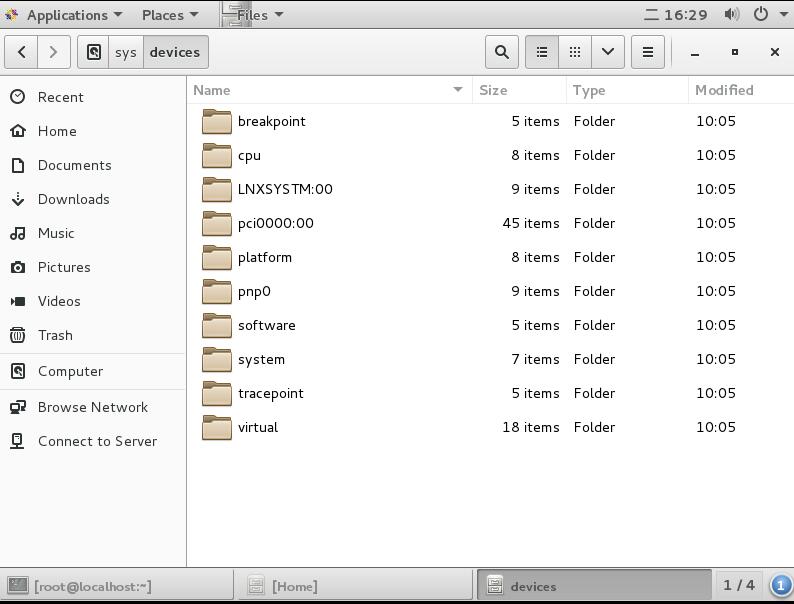Go back with the left arrow button
The height and width of the screenshot is (604, 794).
[x=21, y=52]
